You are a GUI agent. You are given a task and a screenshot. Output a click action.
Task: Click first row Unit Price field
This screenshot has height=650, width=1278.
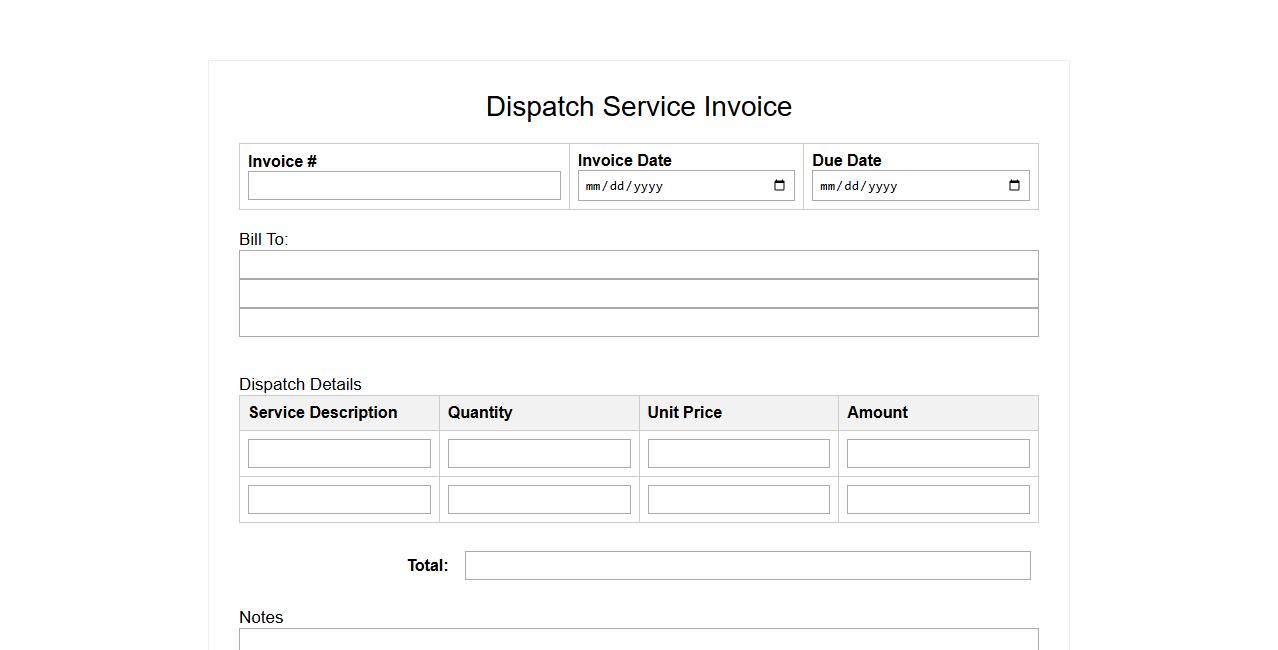(x=738, y=454)
